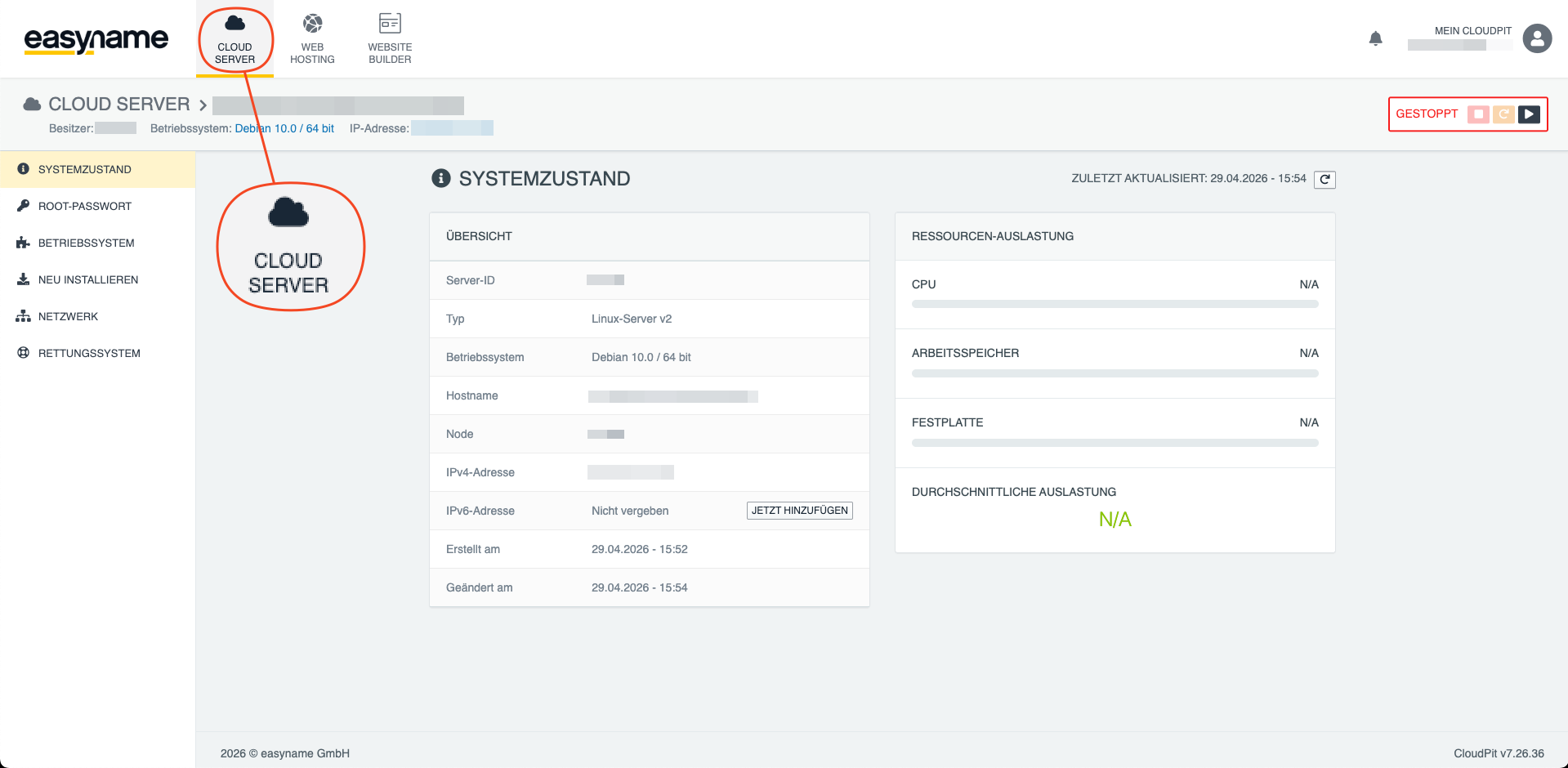Open the user account avatar icon

tap(1537, 38)
